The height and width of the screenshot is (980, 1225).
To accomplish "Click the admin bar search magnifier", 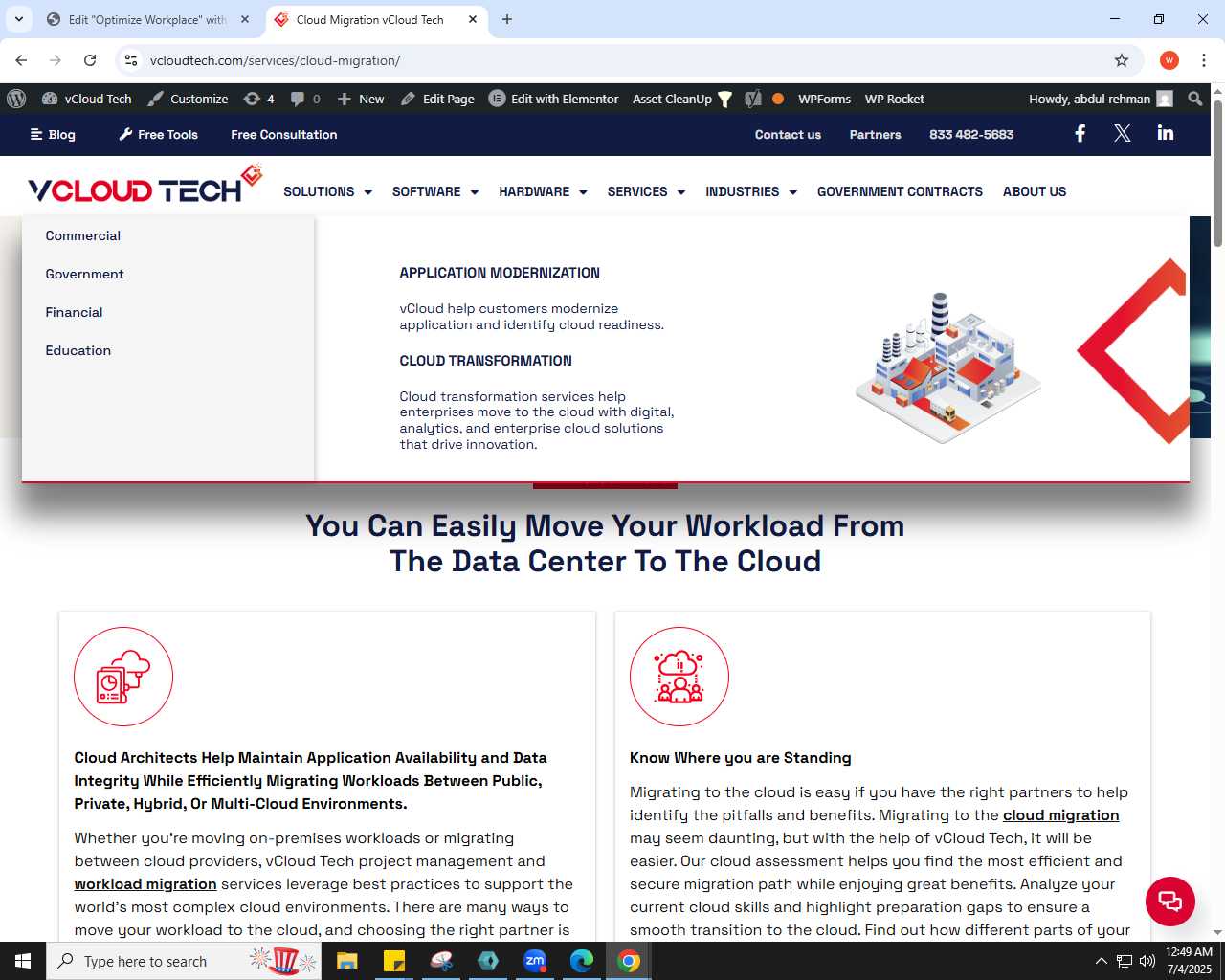I will [1195, 99].
